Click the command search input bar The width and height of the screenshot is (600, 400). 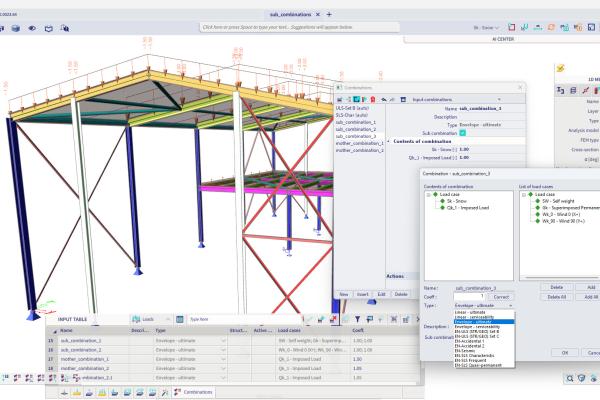pos(299,27)
